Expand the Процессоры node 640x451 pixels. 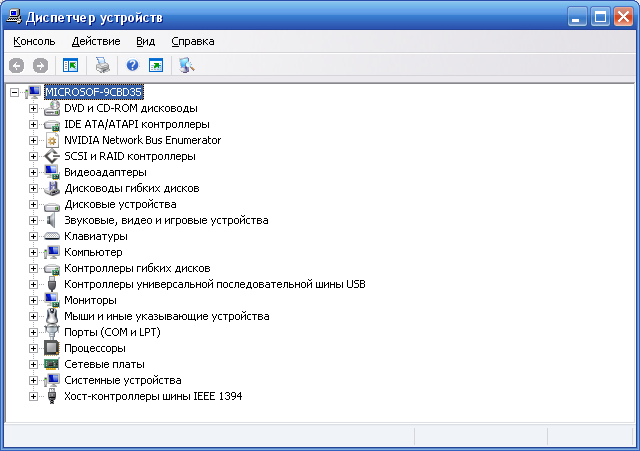pos(33,349)
